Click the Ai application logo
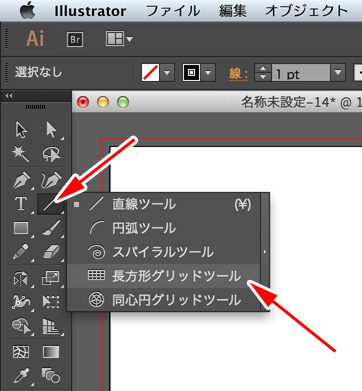Viewport: 362px width, 391px height. (x=35, y=39)
